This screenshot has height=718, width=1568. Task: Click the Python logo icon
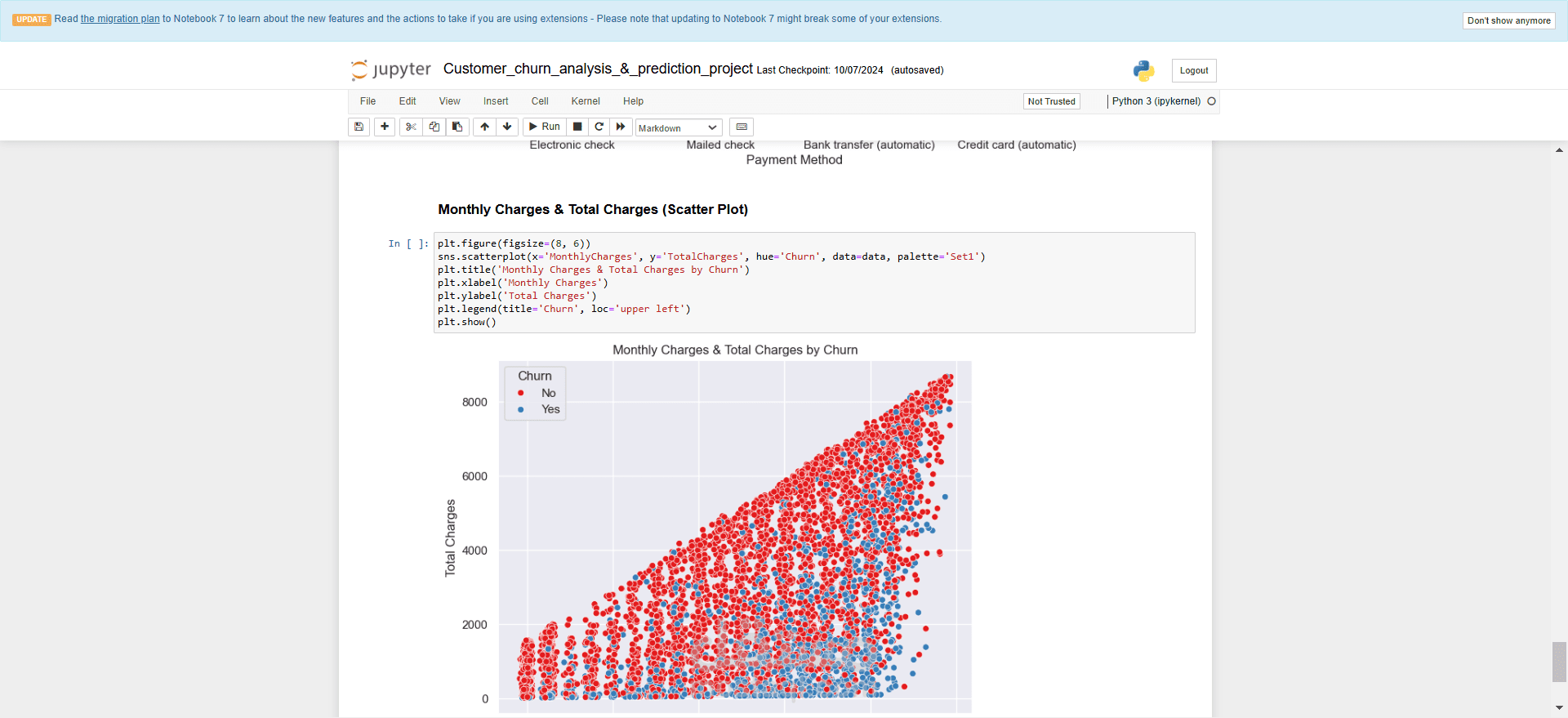[x=1143, y=70]
